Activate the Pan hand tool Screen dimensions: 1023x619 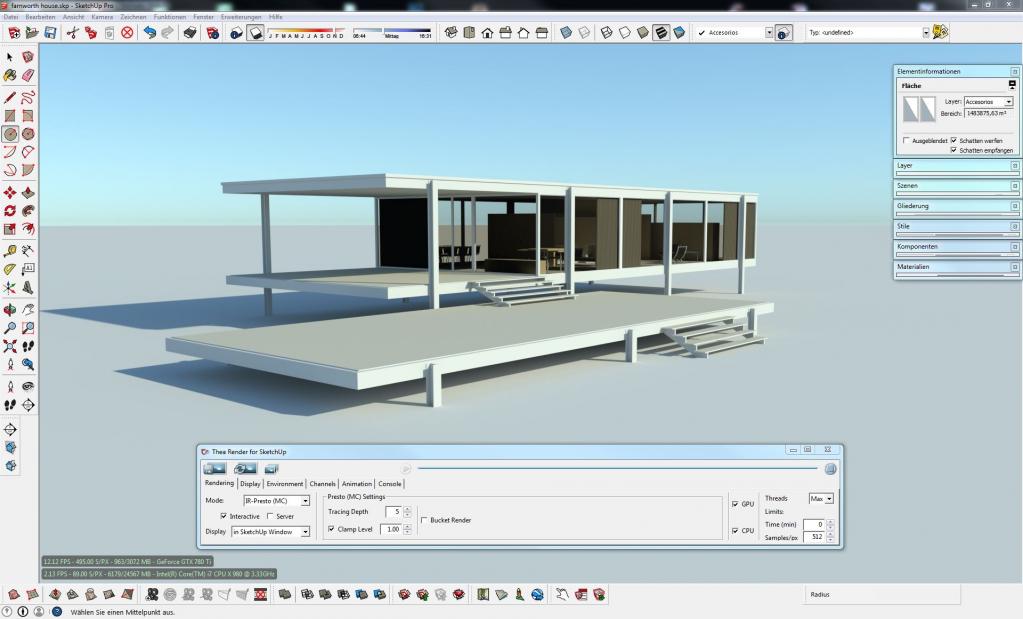pos(28,310)
